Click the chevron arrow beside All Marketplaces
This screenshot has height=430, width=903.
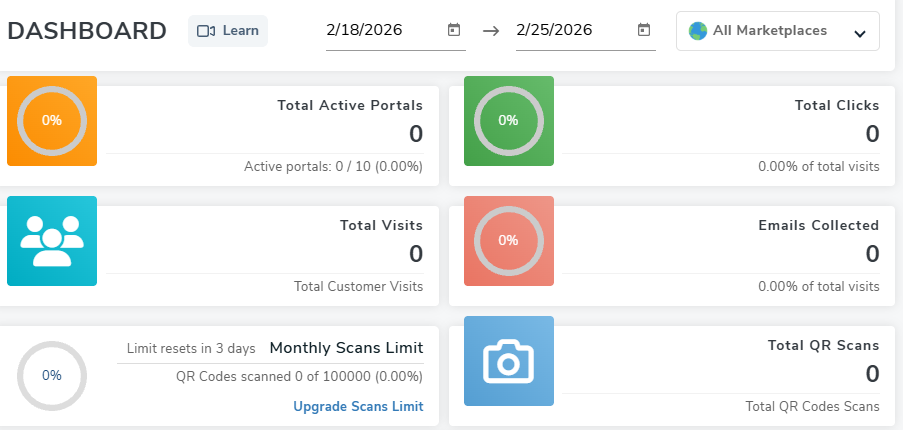click(x=859, y=33)
